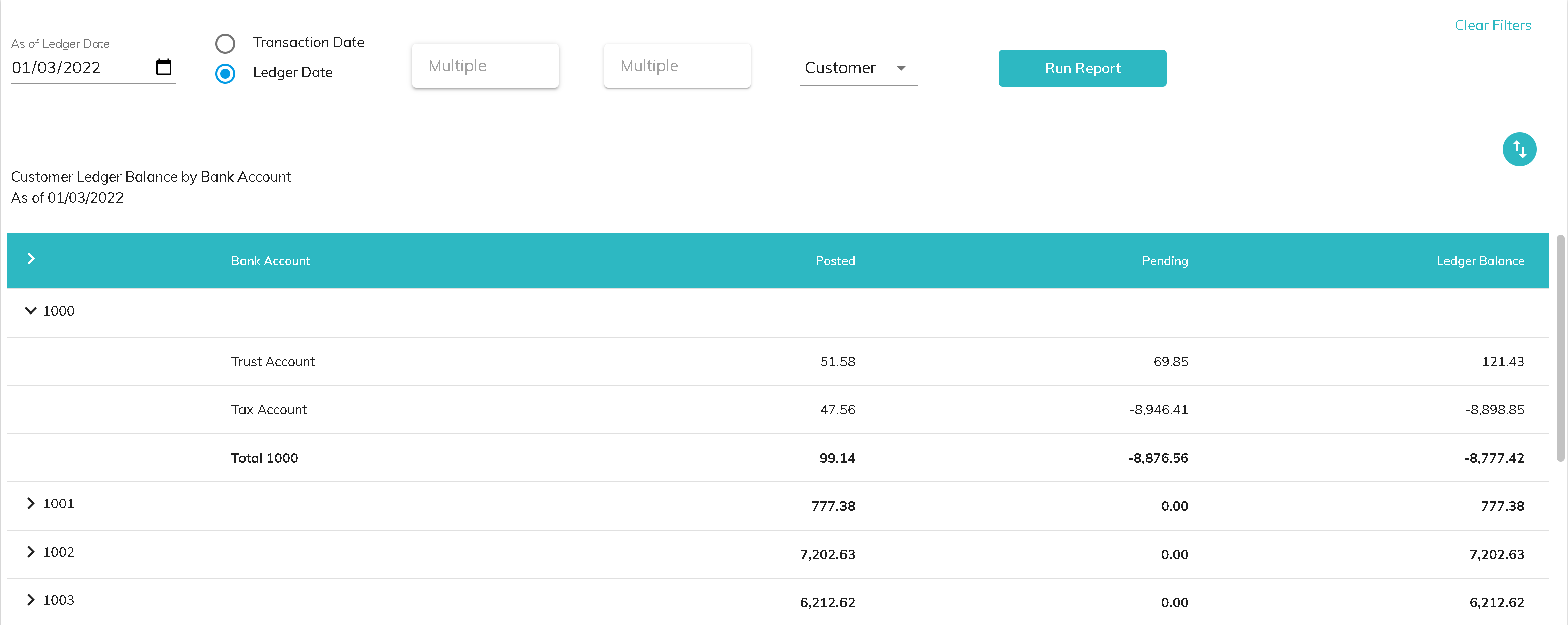This screenshot has height=625, width=1568.
Task: Click the Run Report button
Action: coord(1081,68)
